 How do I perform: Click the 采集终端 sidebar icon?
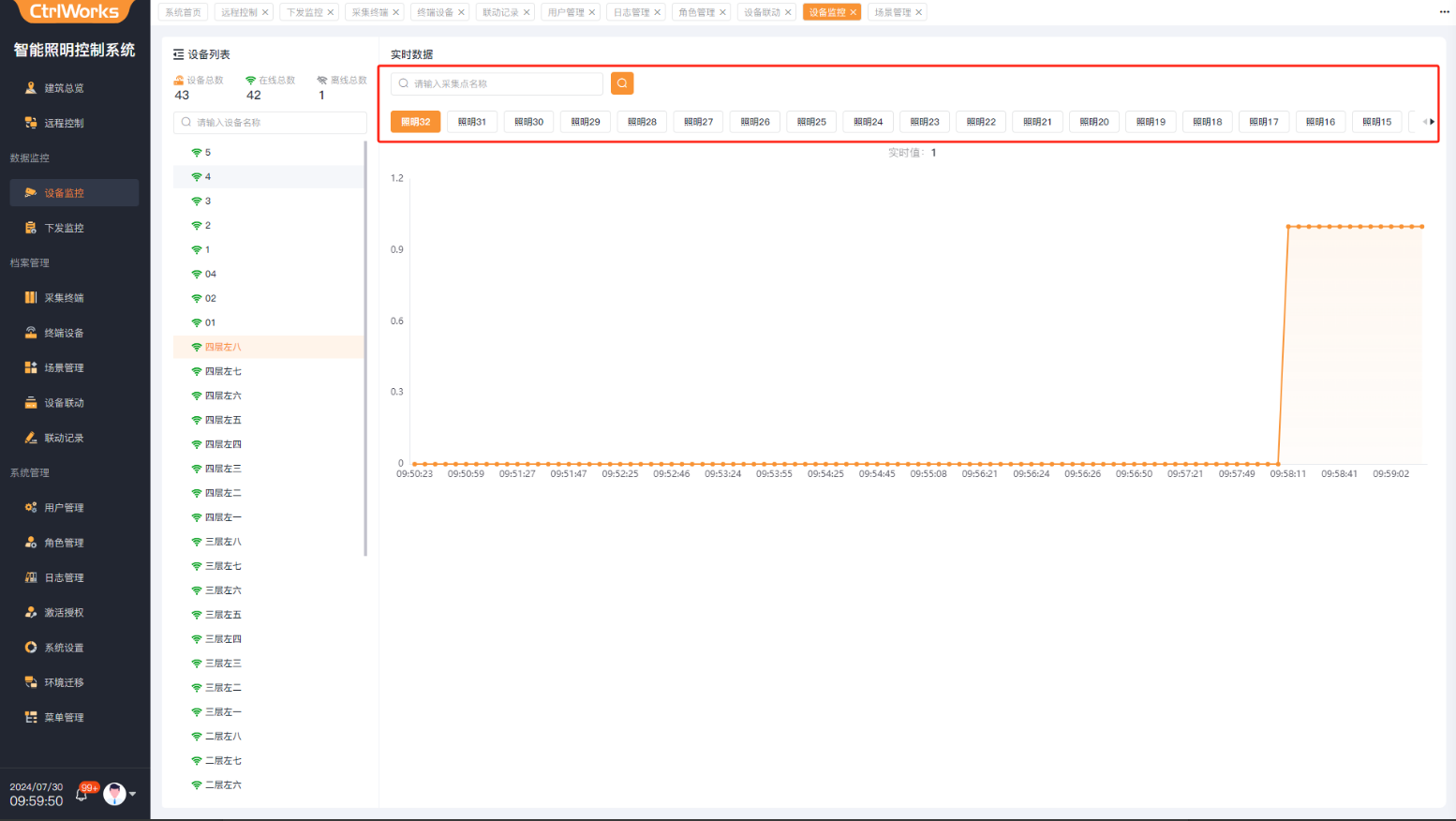point(31,298)
